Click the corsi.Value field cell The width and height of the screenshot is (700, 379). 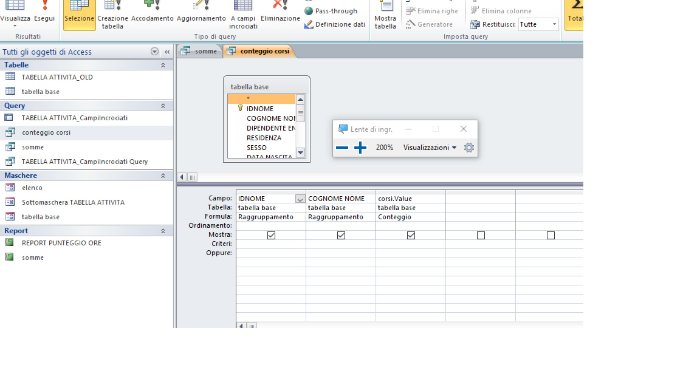(410, 199)
